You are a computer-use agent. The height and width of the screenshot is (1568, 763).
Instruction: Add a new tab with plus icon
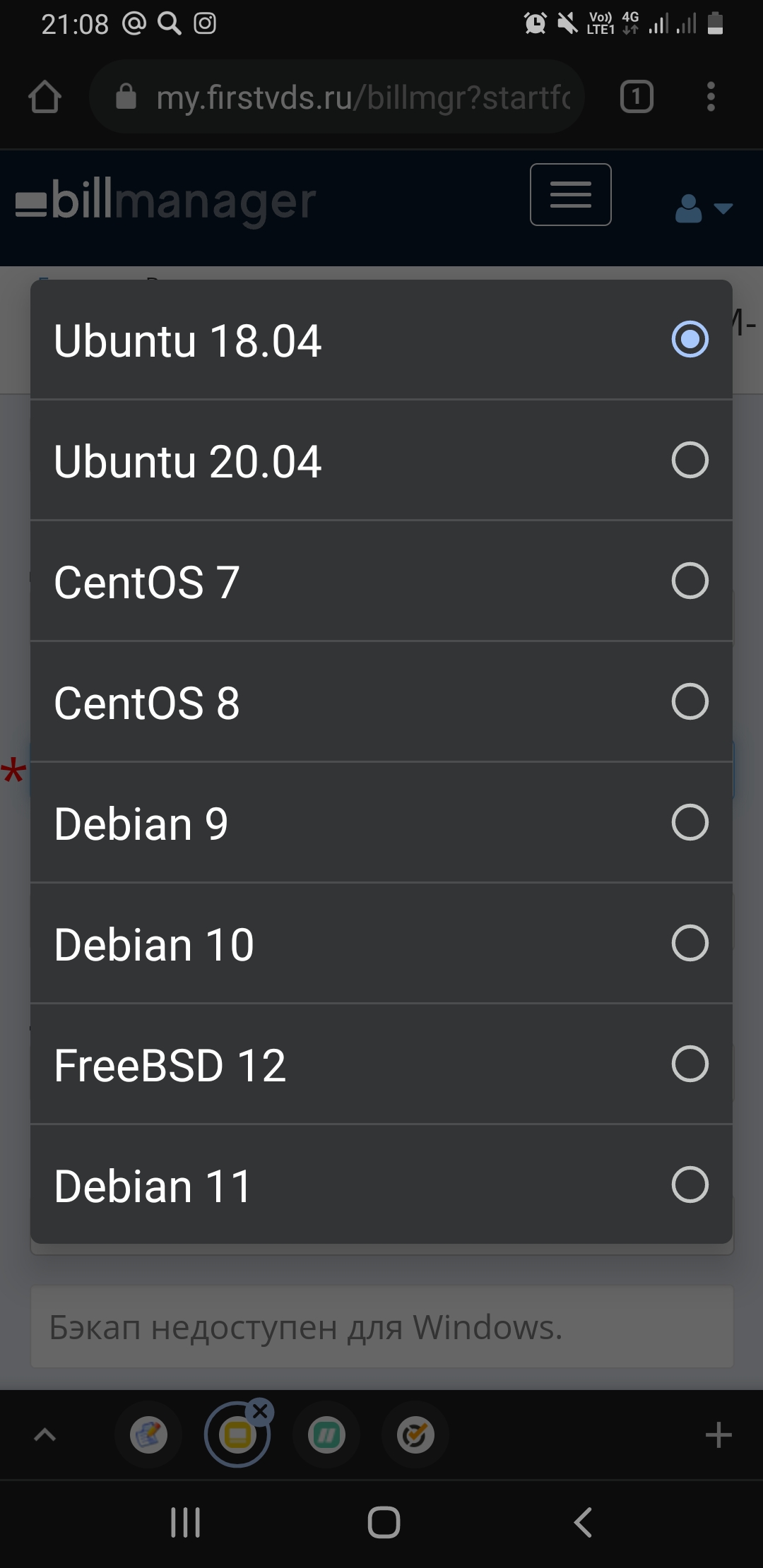tap(718, 1435)
